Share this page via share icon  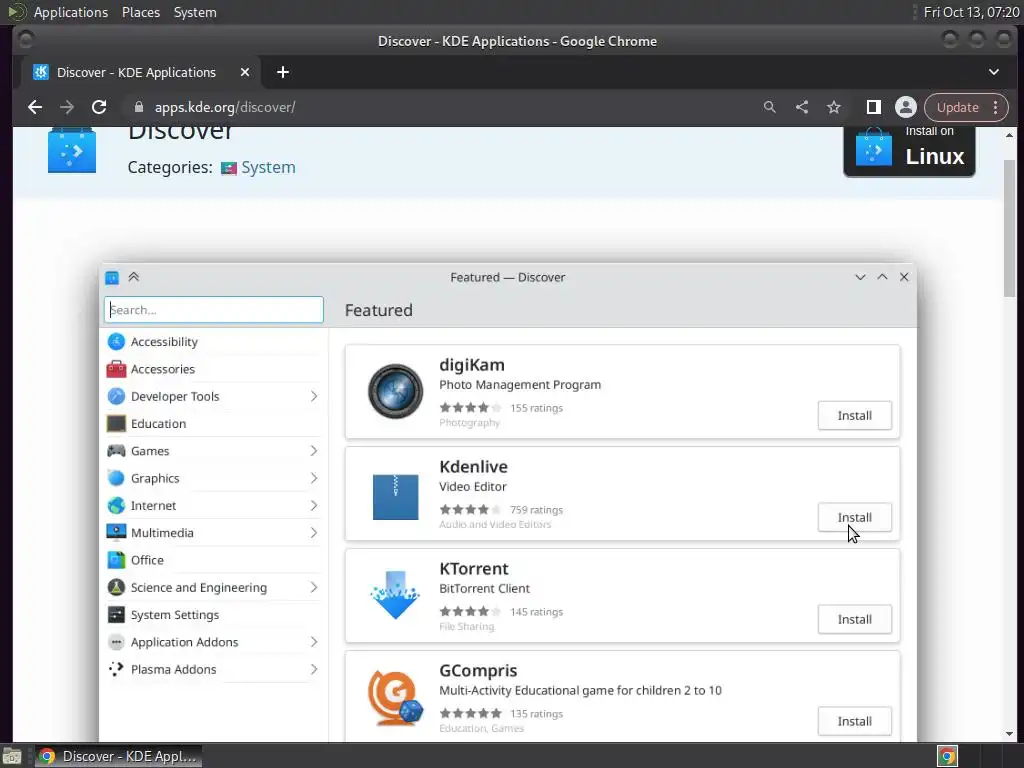(802, 107)
